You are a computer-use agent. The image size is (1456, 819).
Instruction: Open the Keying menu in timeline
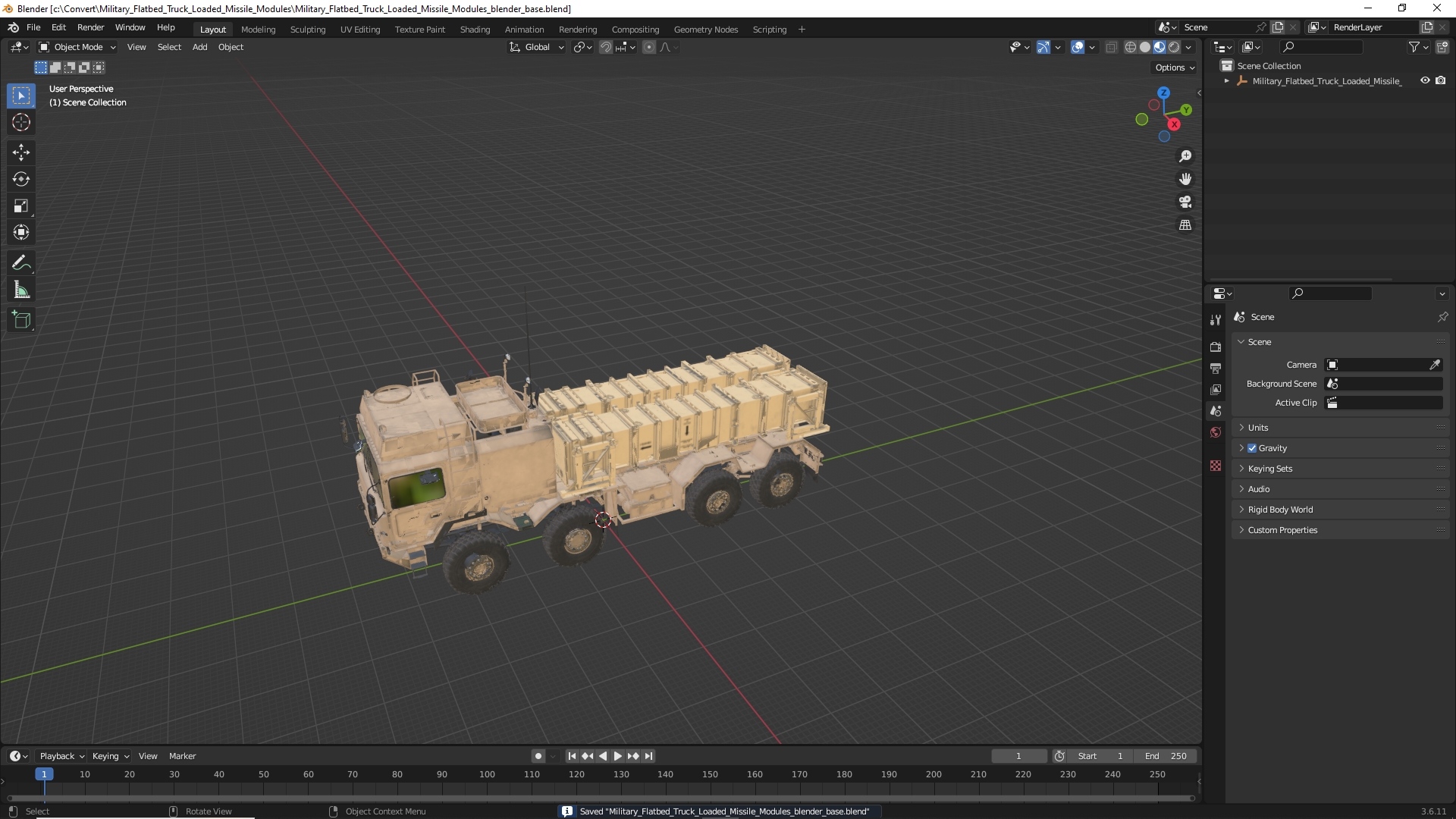[x=110, y=756]
